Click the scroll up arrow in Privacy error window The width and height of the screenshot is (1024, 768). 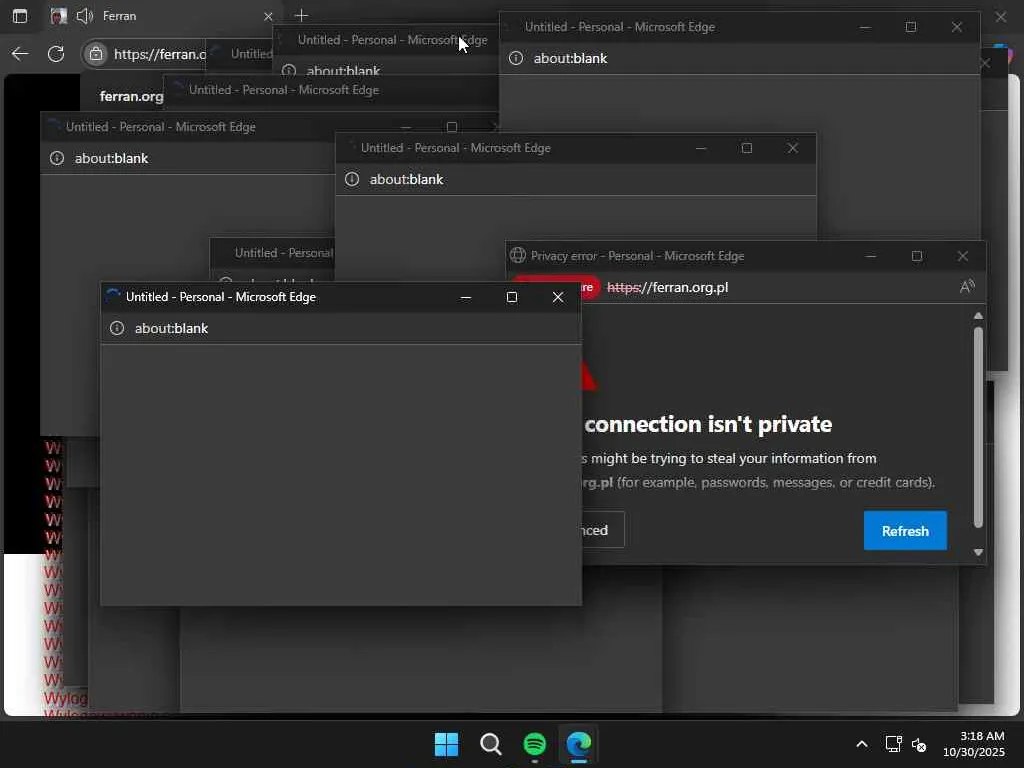[978, 315]
